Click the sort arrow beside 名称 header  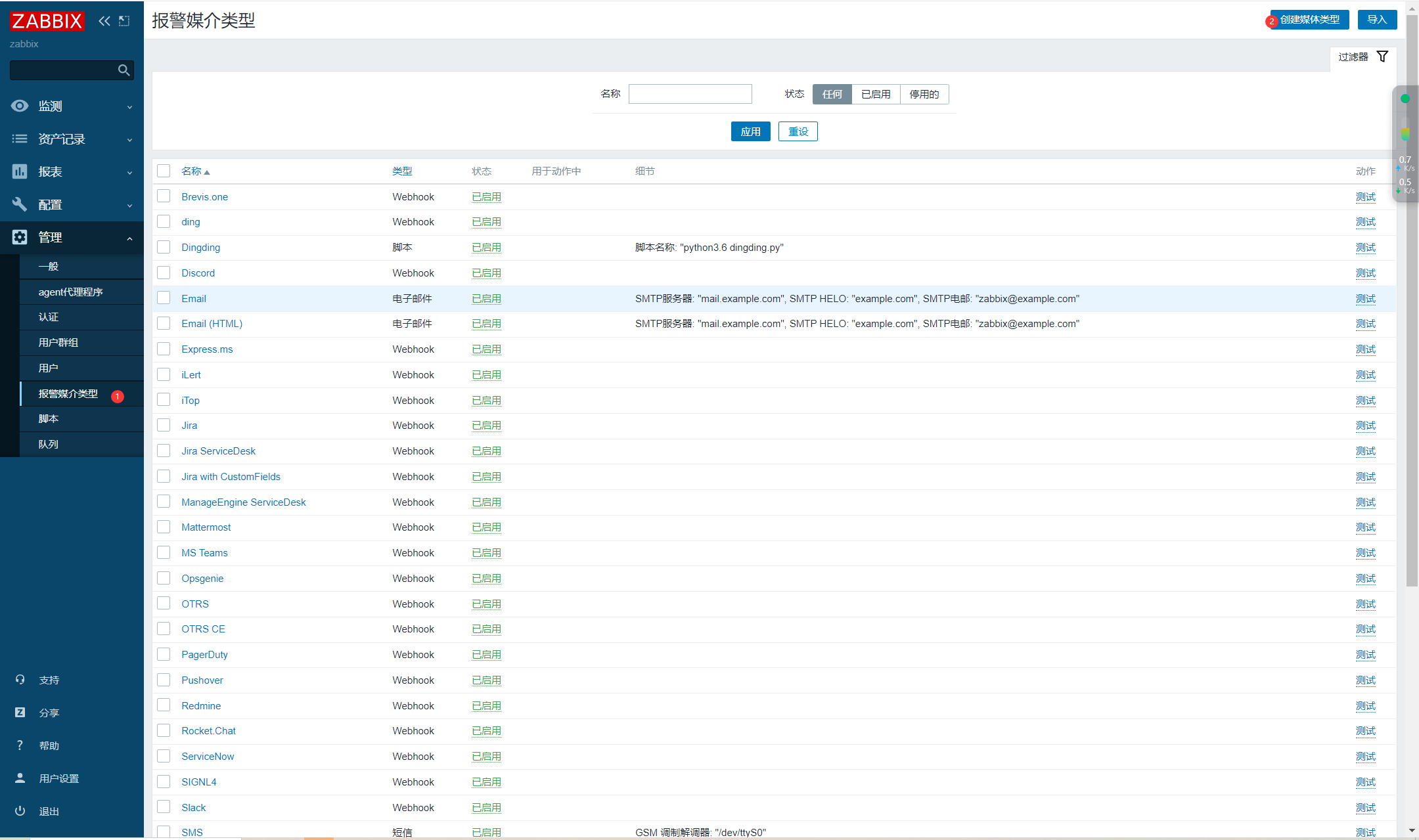click(207, 172)
